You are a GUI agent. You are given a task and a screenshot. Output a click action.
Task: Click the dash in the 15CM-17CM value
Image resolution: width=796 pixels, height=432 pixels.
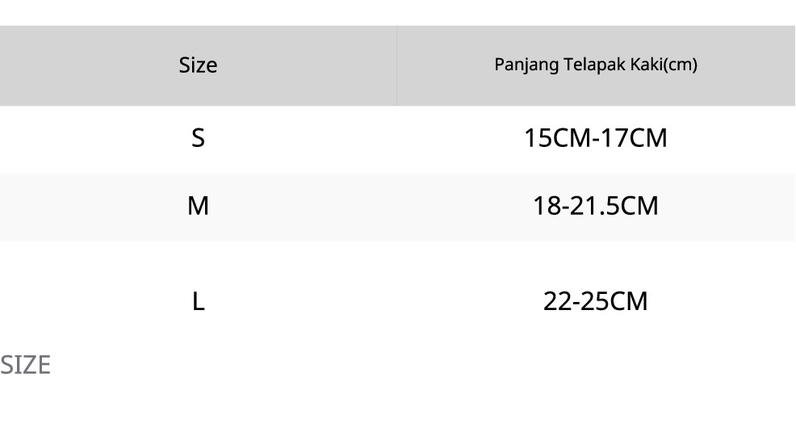tap(596, 139)
